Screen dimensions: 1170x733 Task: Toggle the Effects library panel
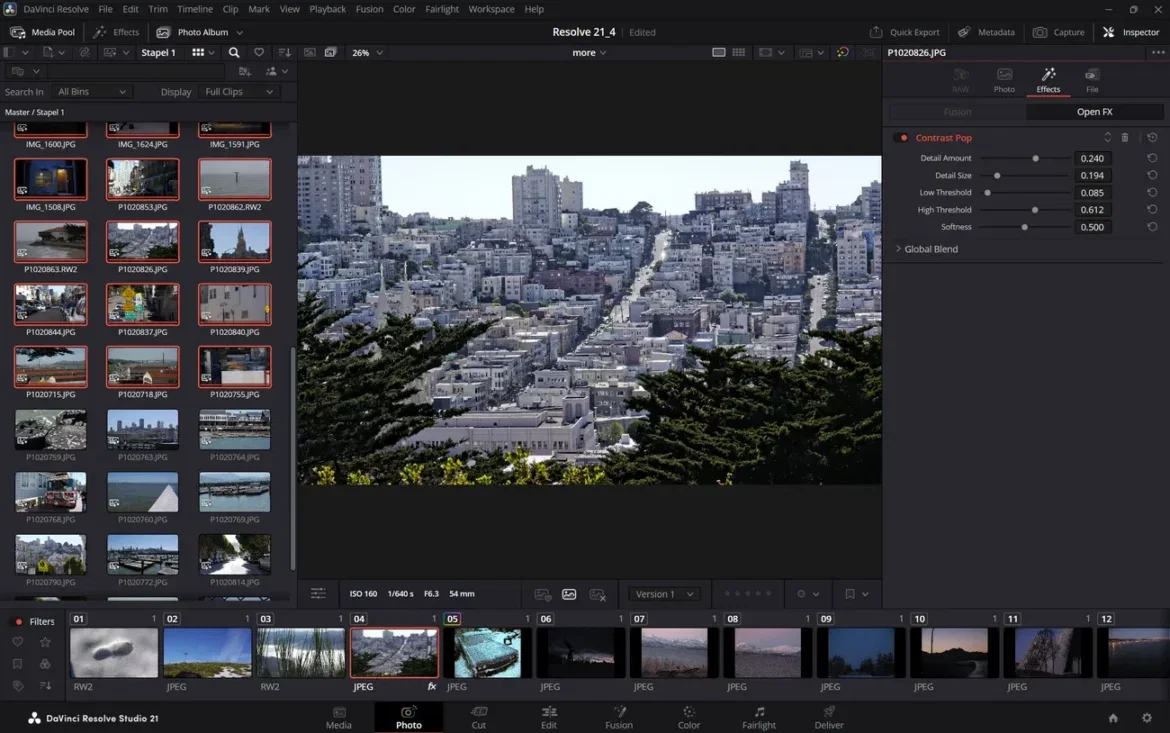[116, 32]
